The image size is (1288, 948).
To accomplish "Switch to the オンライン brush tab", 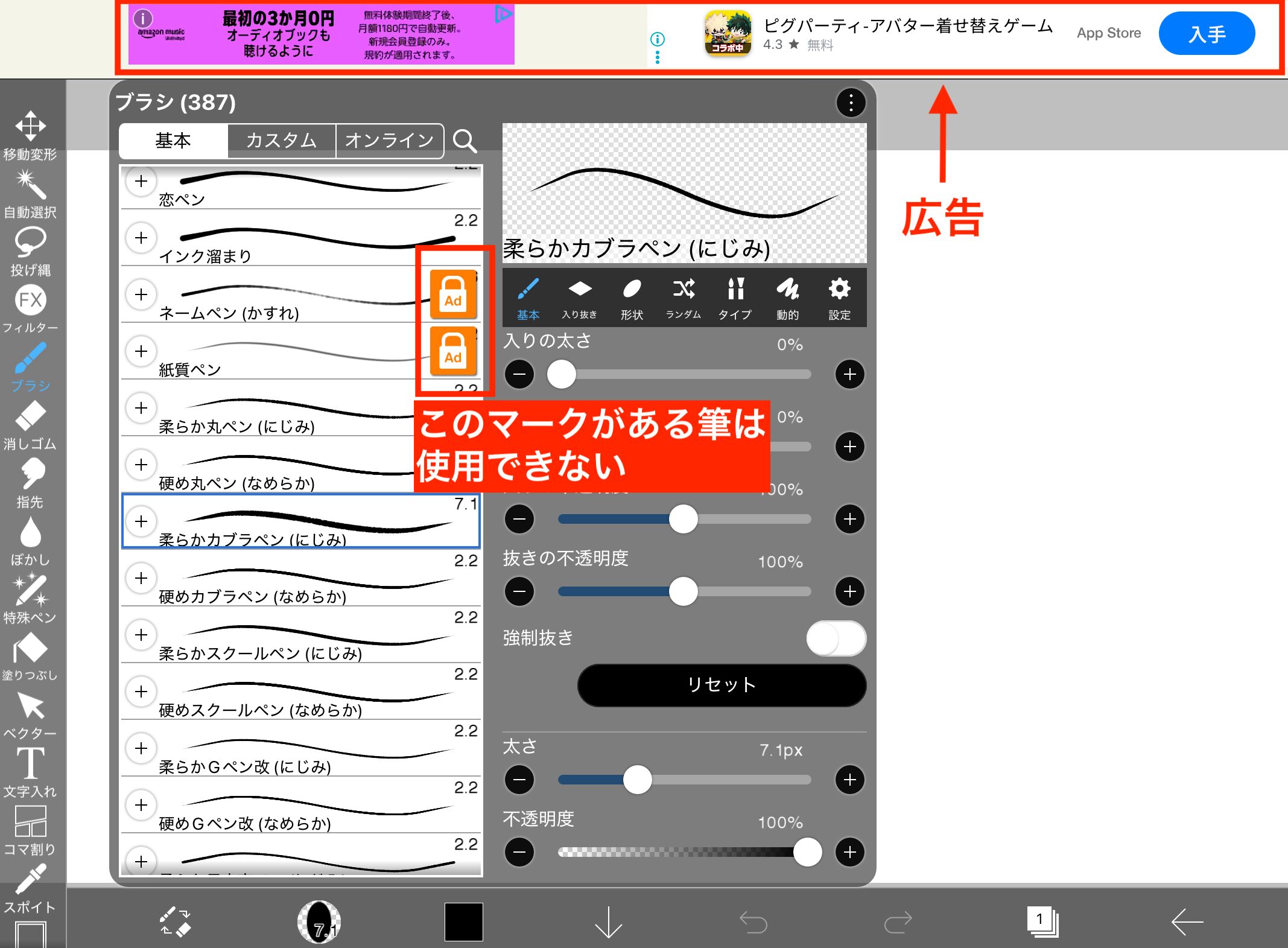I will coord(389,141).
